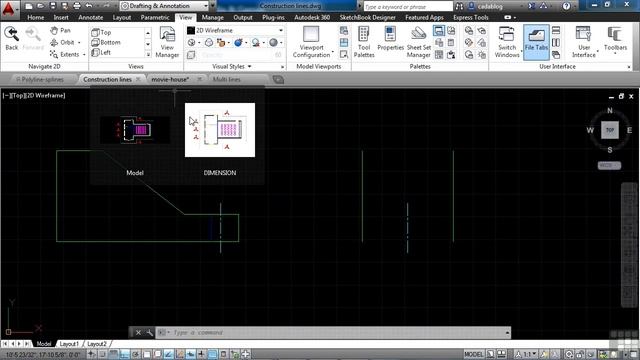The image size is (640, 360).
Task: Open the Properties palette
Action: pyautogui.click(x=391, y=39)
